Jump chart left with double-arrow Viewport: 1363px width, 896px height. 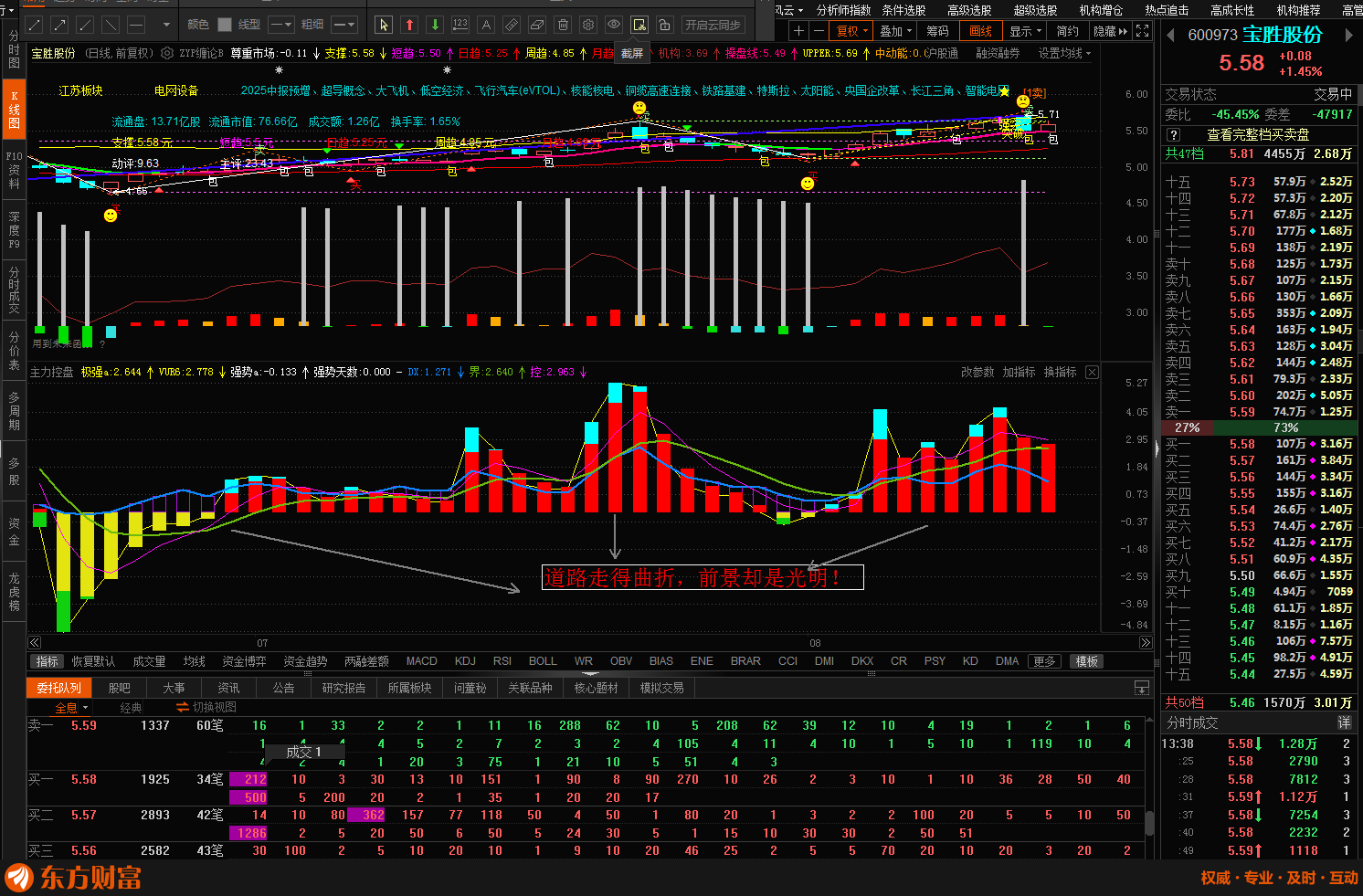tap(35, 643)
